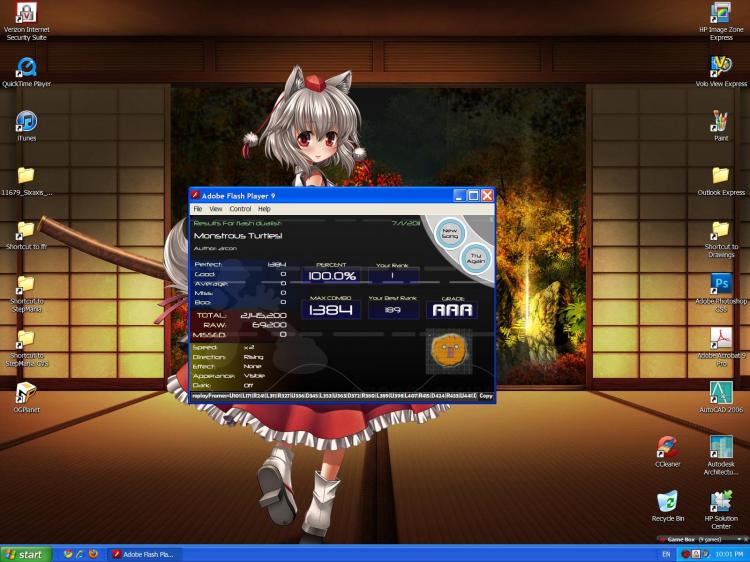Click the EN language indicator
The height and width of the screenshot is (562, 750).
[666, 554]
